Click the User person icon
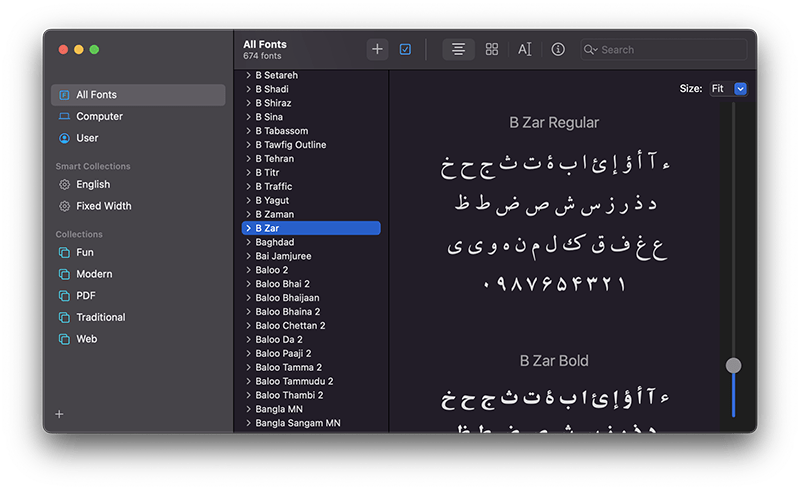 [64, 138]
